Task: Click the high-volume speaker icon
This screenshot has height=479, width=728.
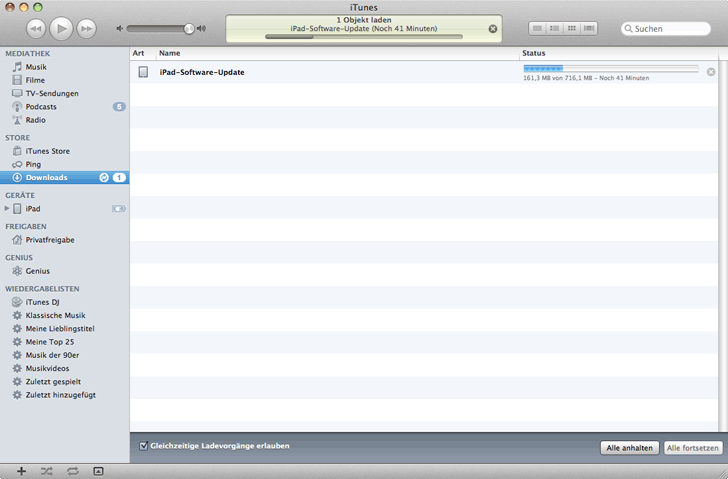Action: click(x=201, y=29)
